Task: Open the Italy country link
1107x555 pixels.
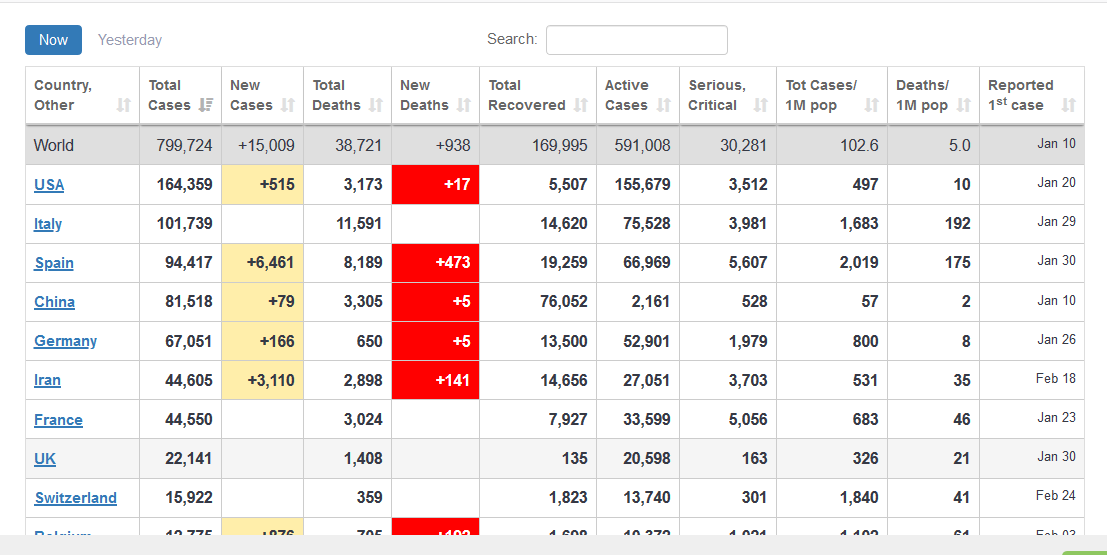Action: pos(48,224)
